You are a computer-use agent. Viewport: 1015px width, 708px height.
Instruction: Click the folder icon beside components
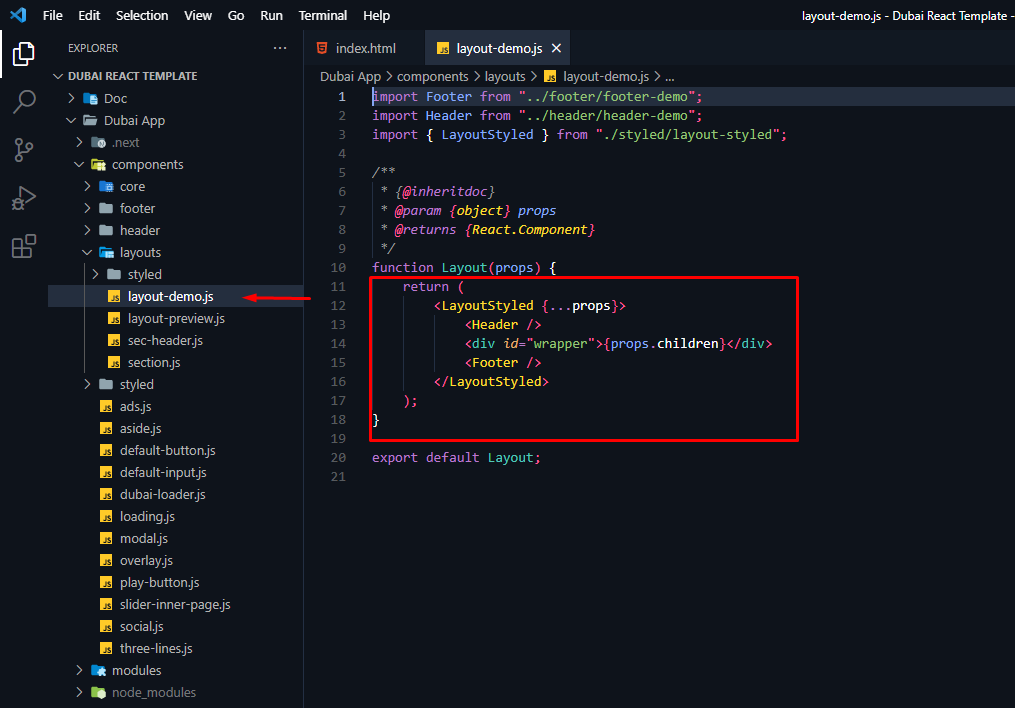point(98,164)
